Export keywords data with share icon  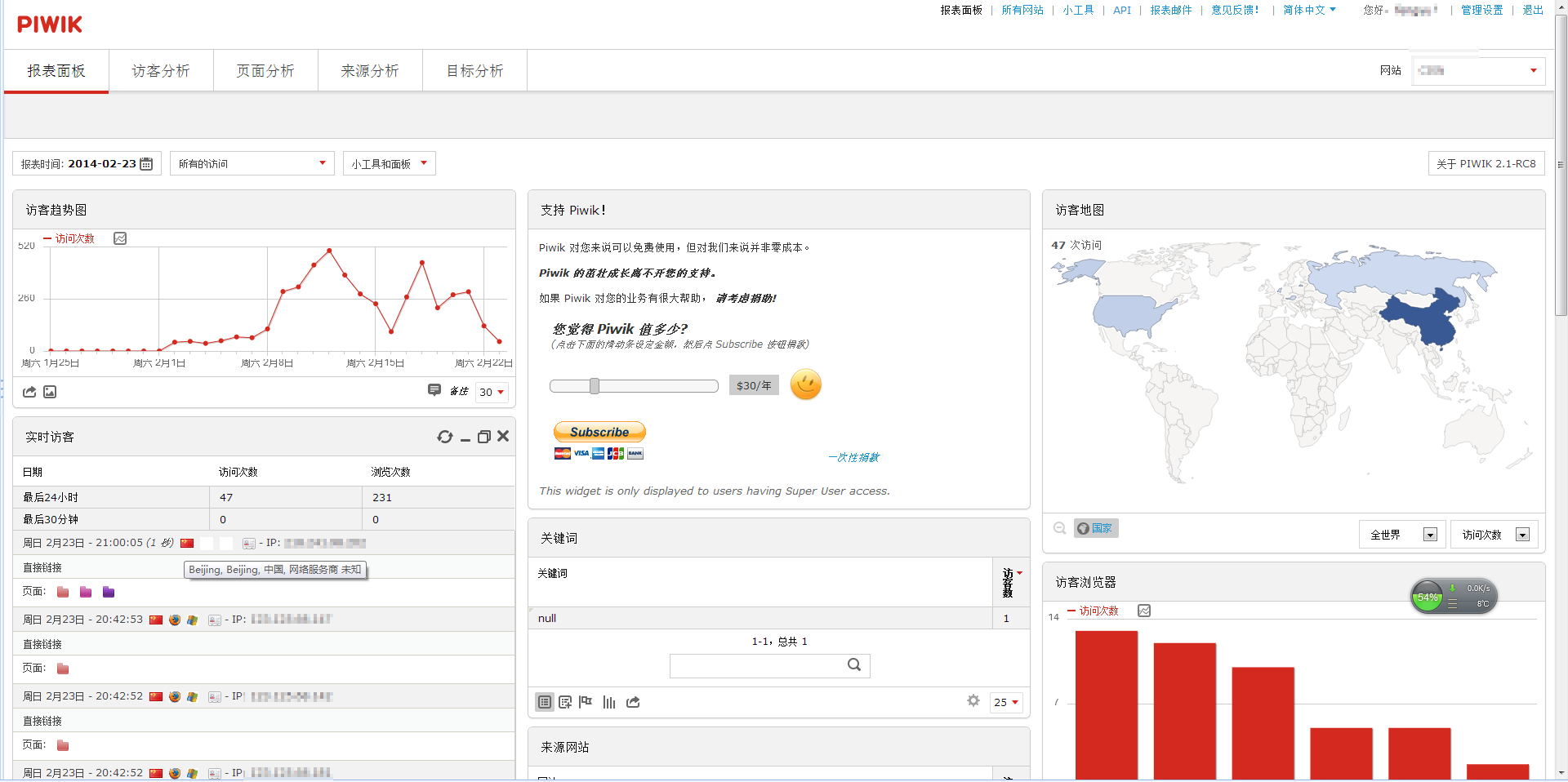(633, 702)
